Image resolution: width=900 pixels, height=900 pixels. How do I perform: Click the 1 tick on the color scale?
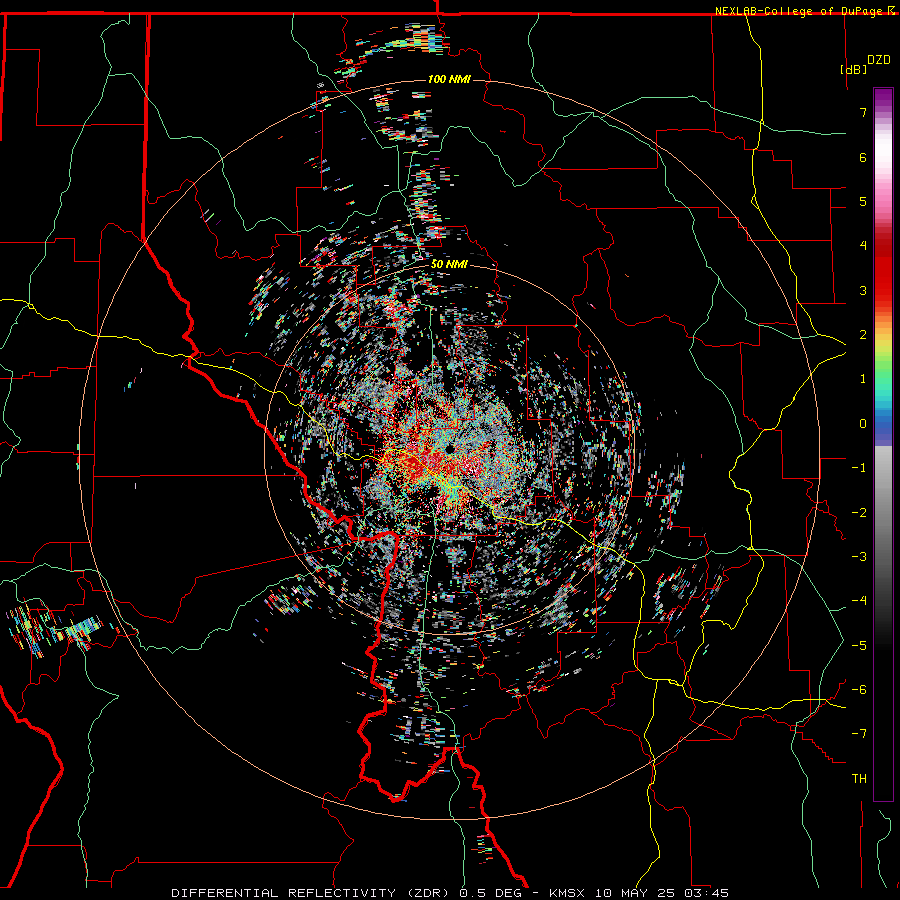pos(863,379)
